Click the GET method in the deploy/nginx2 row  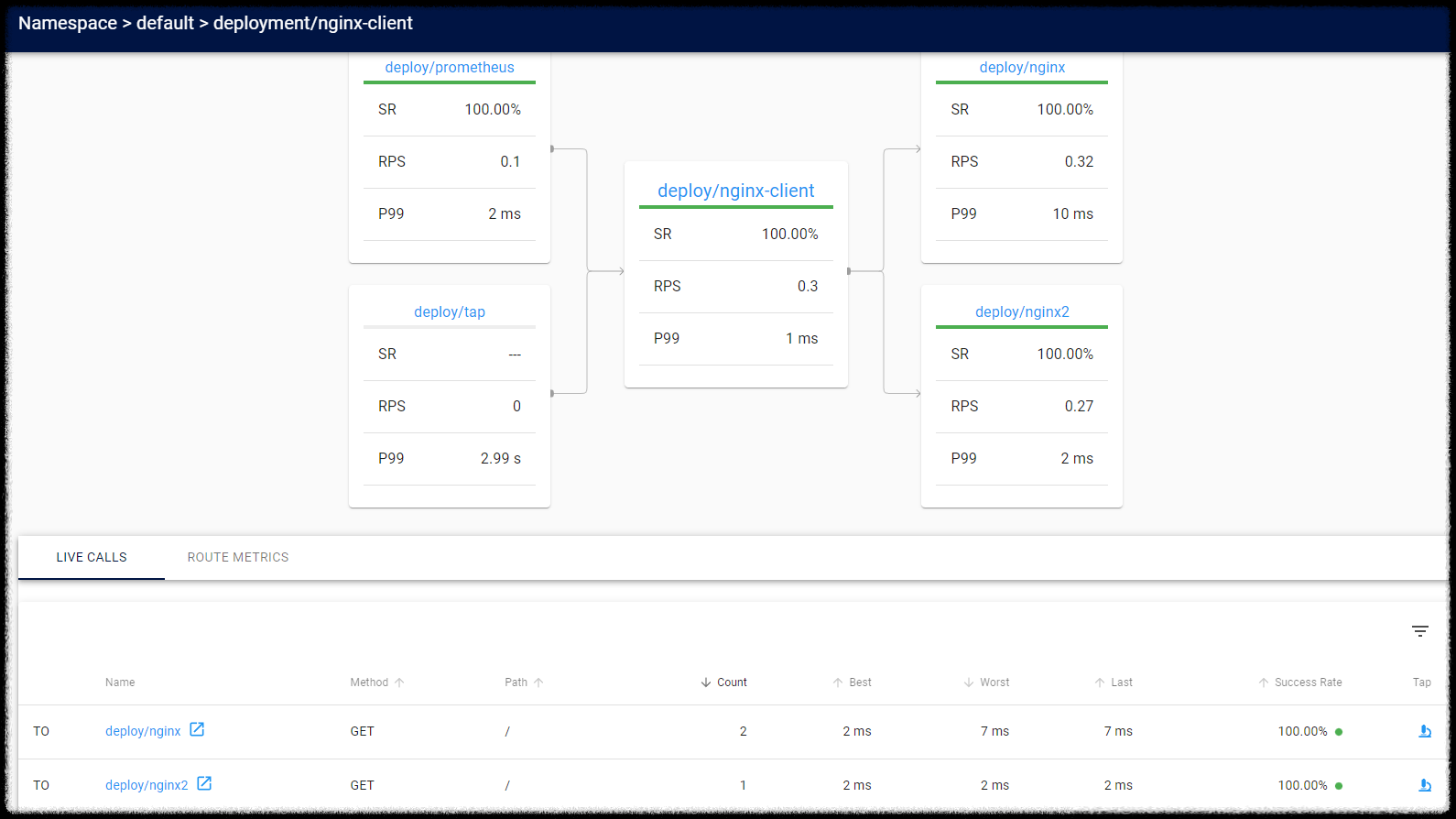pyautogui.click(x=363, y=785)
